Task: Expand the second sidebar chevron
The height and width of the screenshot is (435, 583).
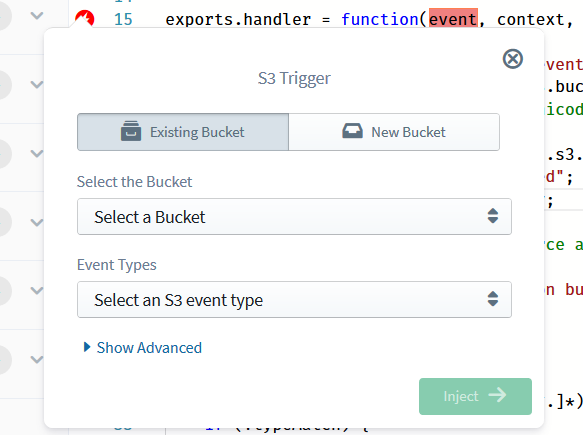Action: (x=37, y=85)
